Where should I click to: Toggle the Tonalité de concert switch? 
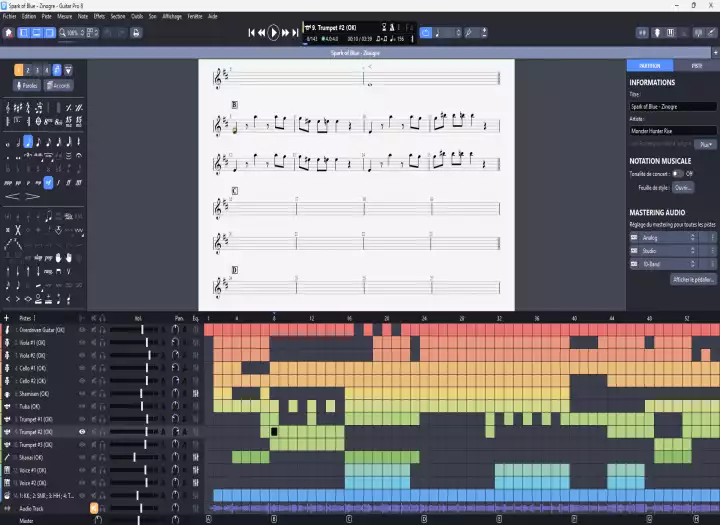pos(677,173)
